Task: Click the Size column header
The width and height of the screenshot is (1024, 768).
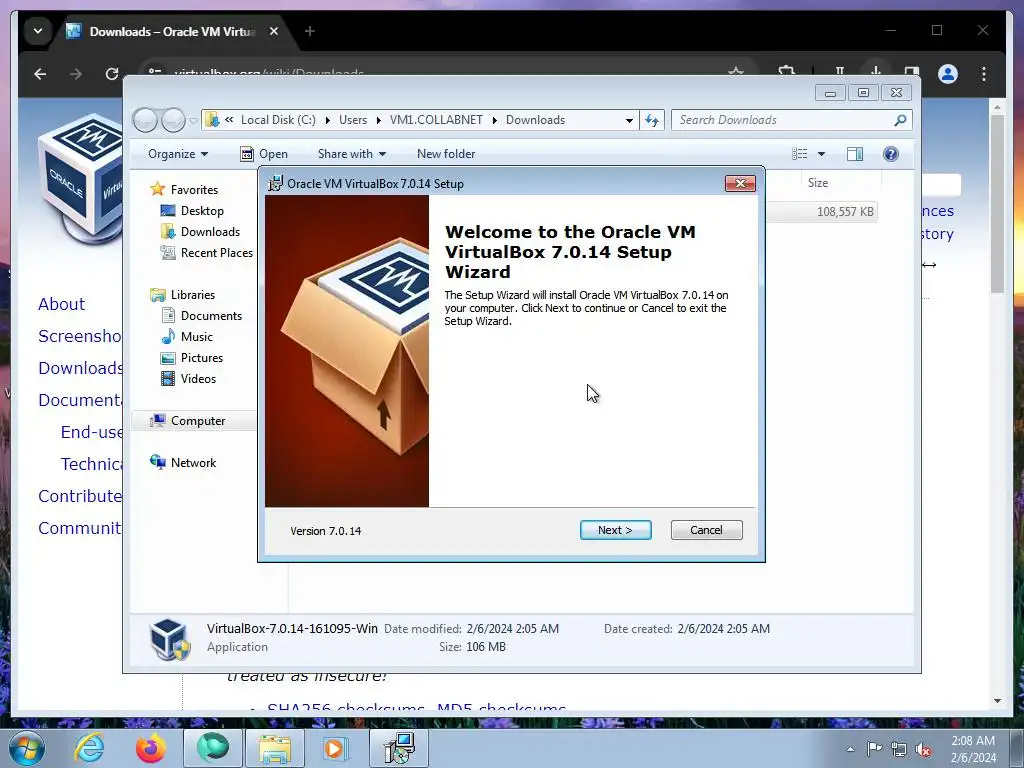Action: coord(818,183)
